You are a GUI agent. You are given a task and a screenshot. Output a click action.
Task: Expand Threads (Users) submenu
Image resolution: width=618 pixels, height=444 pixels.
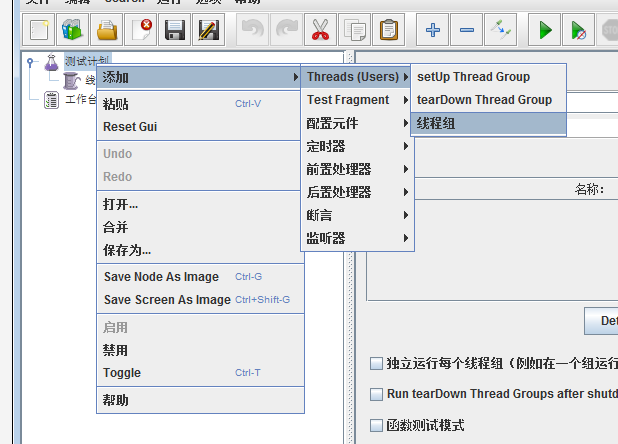[356, 77]
